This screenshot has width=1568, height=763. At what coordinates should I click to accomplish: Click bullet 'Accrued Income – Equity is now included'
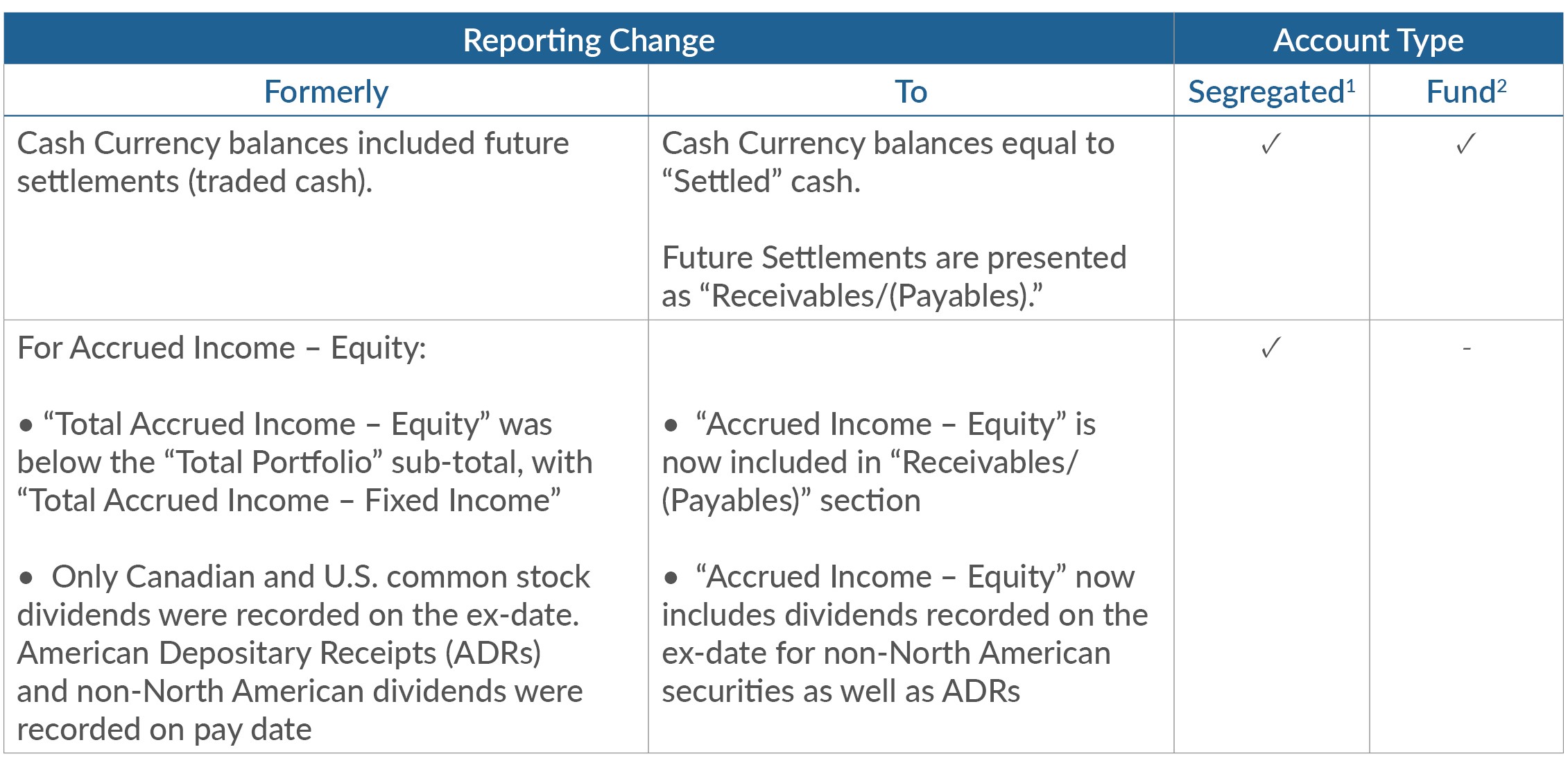point(879,462)
